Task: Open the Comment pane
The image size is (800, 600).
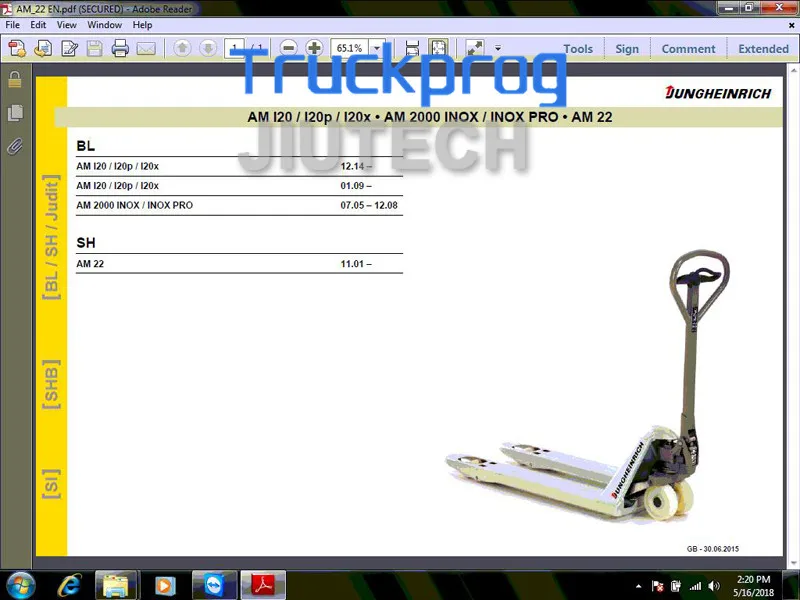Action: click(x=688, y=49)
